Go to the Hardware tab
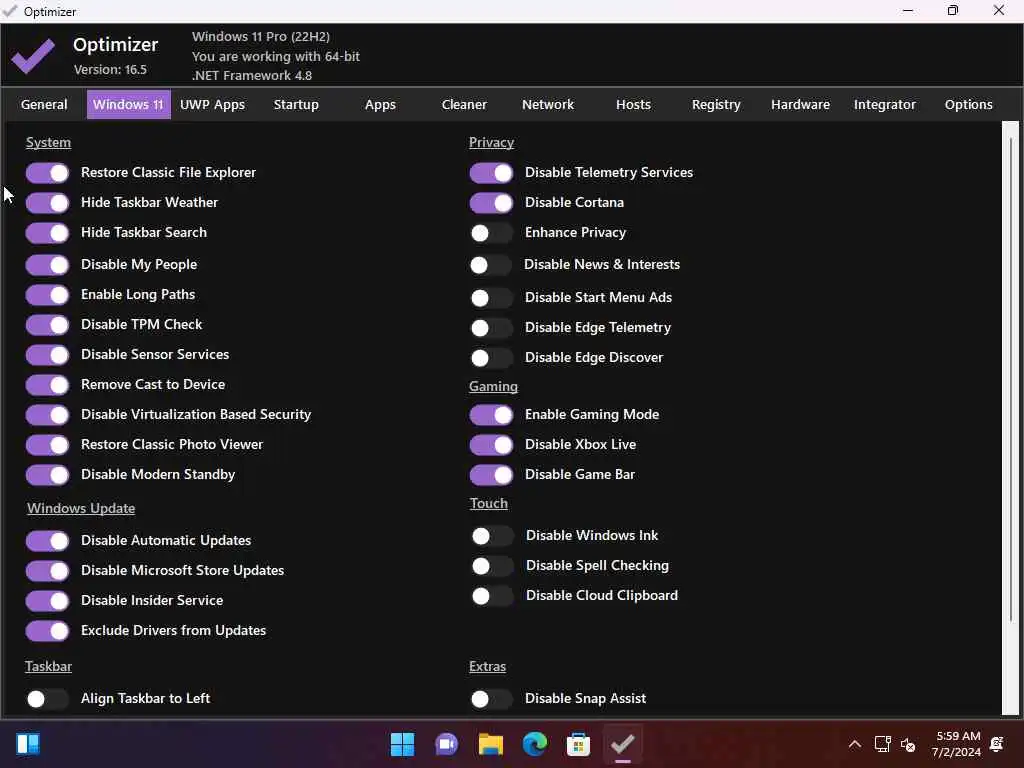The image size is (1024, 768). click(801, 104)
